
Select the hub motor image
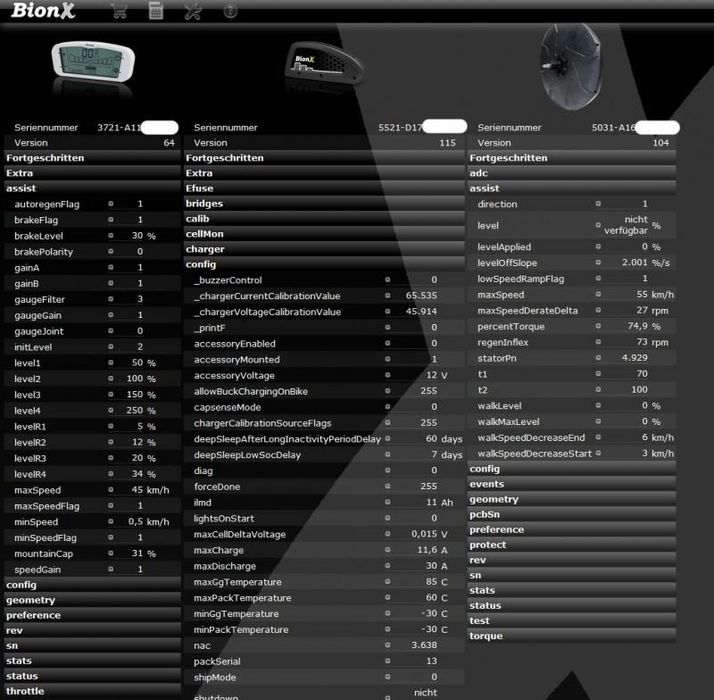570,66
